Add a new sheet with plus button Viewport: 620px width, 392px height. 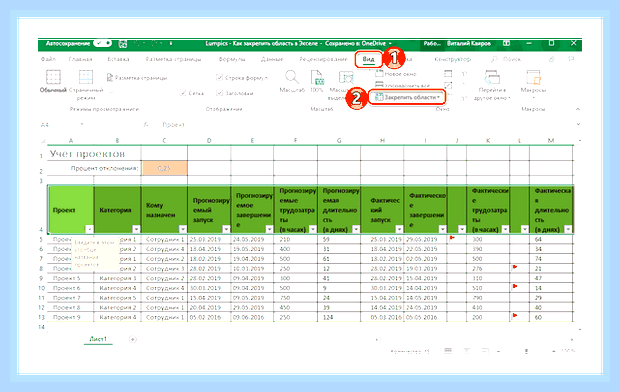pos(133,339)
